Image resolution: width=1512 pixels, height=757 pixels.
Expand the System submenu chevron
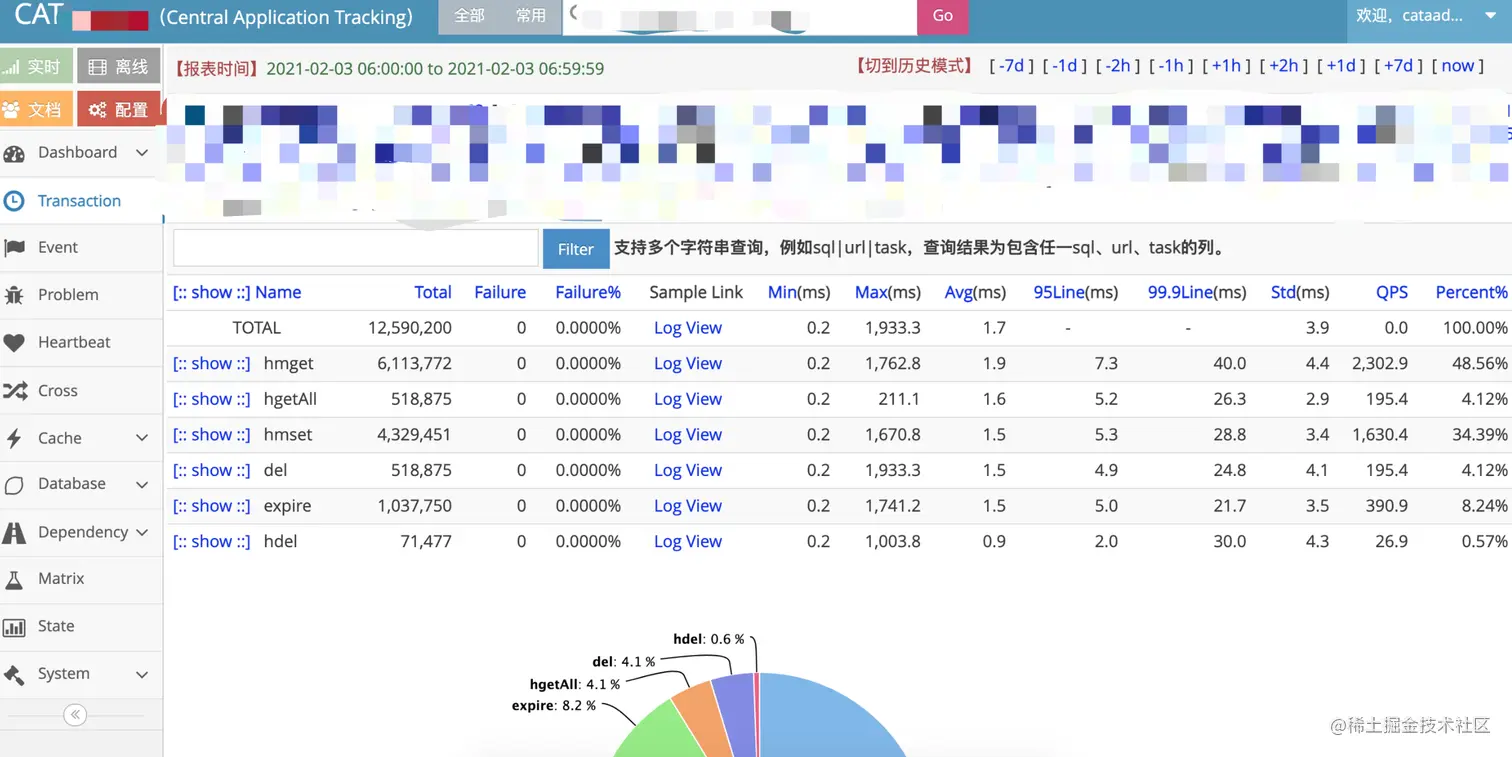142,674
